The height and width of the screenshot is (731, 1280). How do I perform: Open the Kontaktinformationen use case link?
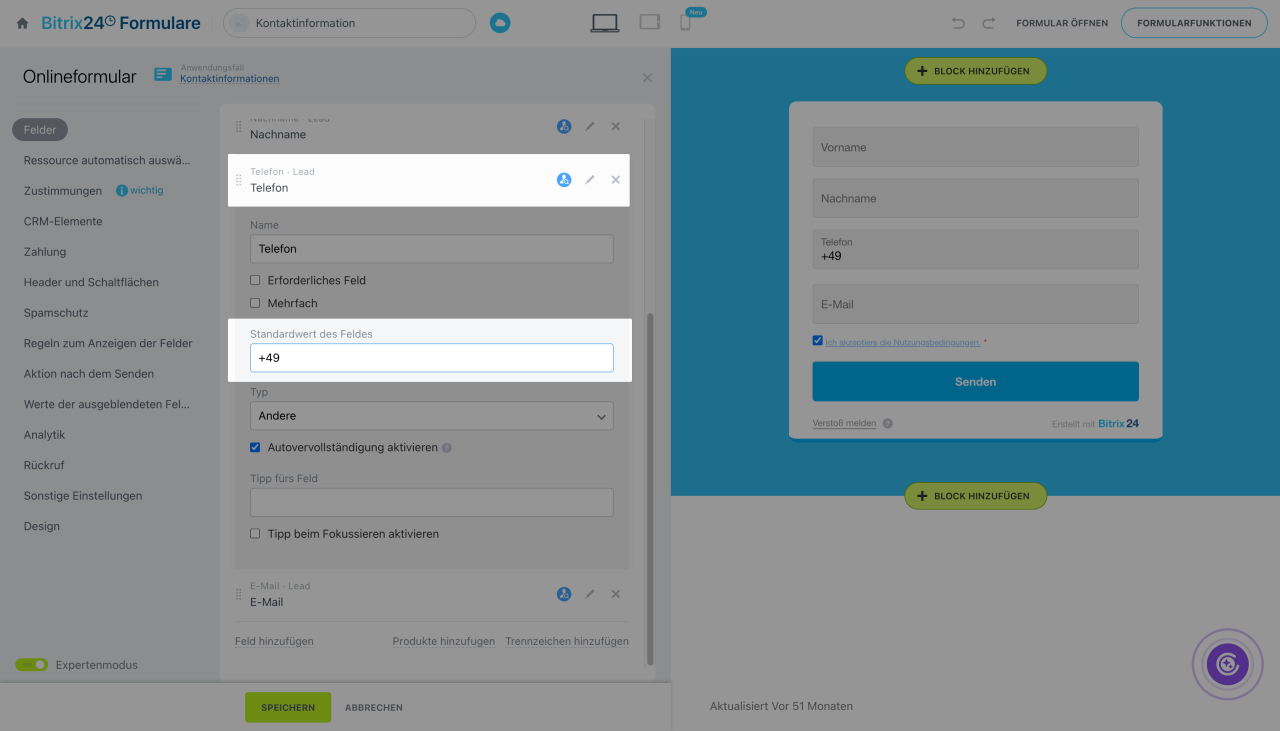230,79
